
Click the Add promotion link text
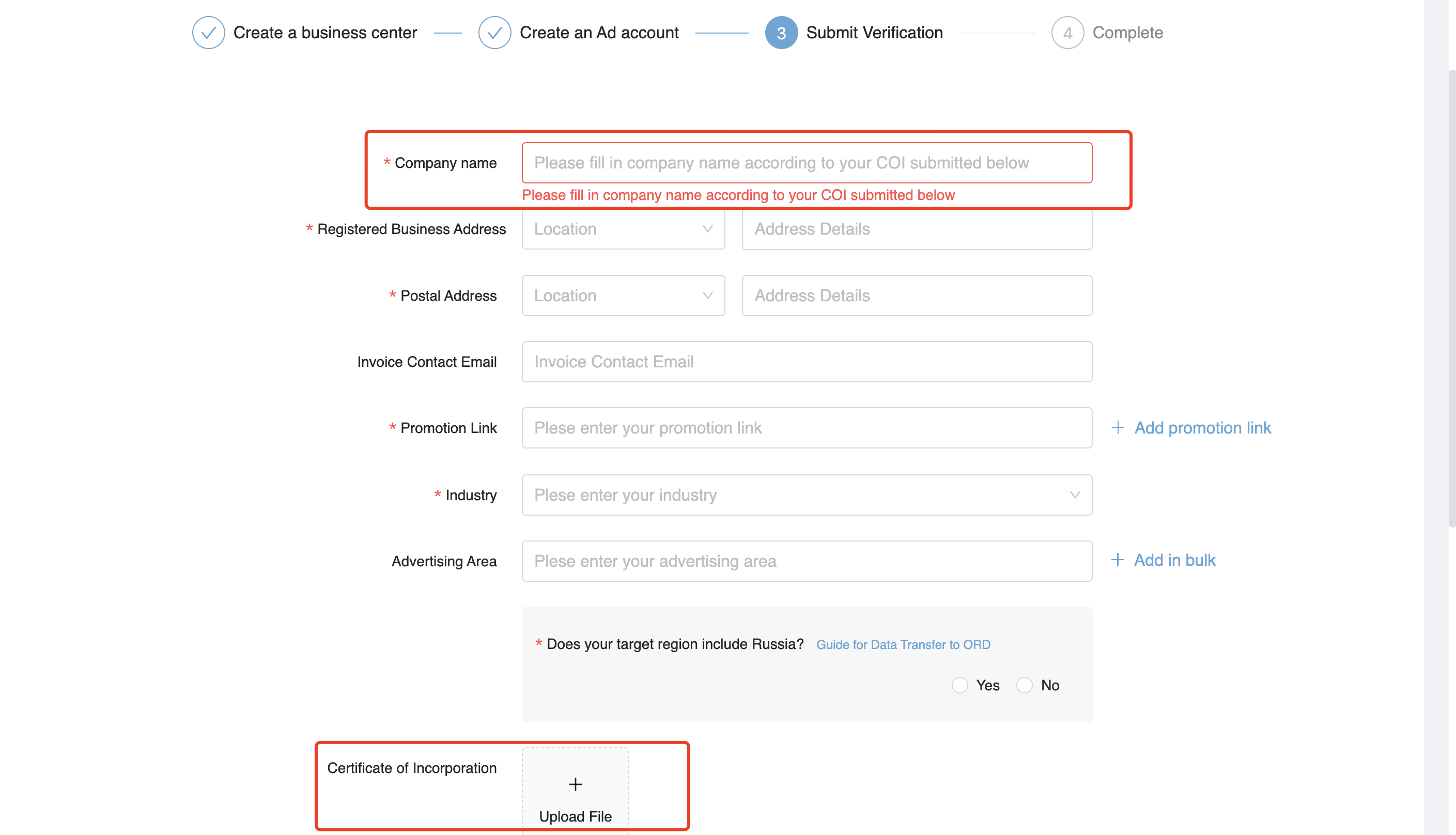(1202, 428)
